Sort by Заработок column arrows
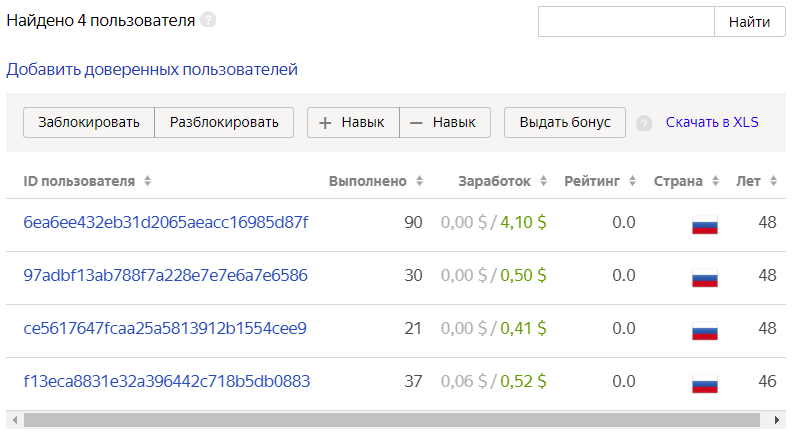The height and width of the screenshot is (435, 792). (544, 181)
